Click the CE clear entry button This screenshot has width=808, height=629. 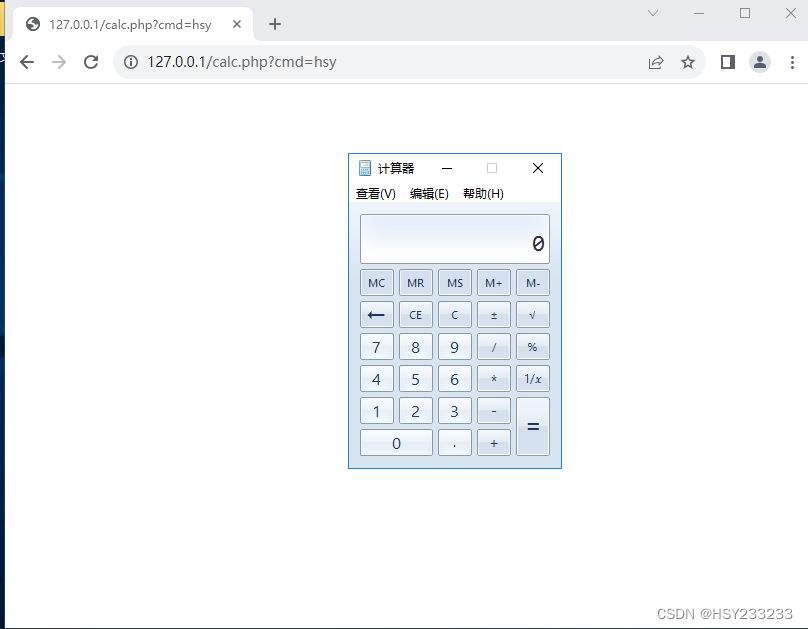(416, 314)
